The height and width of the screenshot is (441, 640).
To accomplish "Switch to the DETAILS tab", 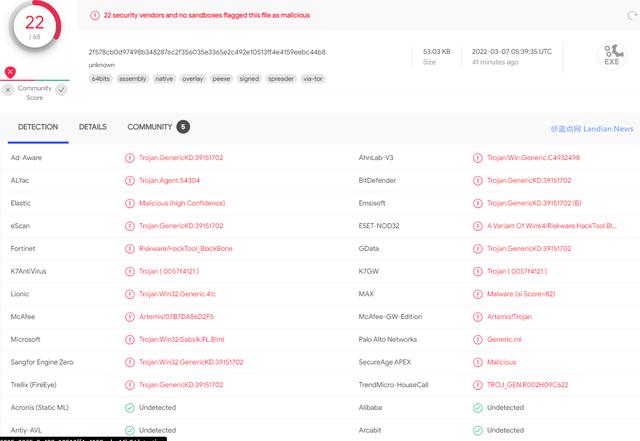I will coord(93,127).
